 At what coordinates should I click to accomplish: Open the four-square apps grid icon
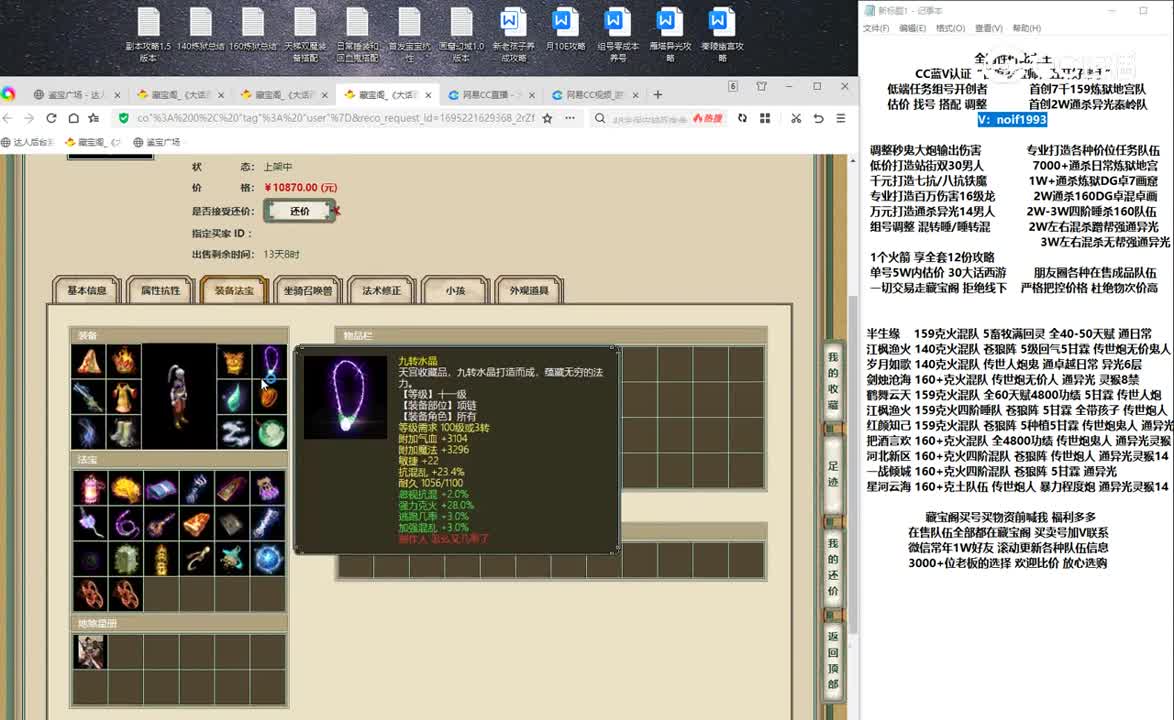click(764, 118)
